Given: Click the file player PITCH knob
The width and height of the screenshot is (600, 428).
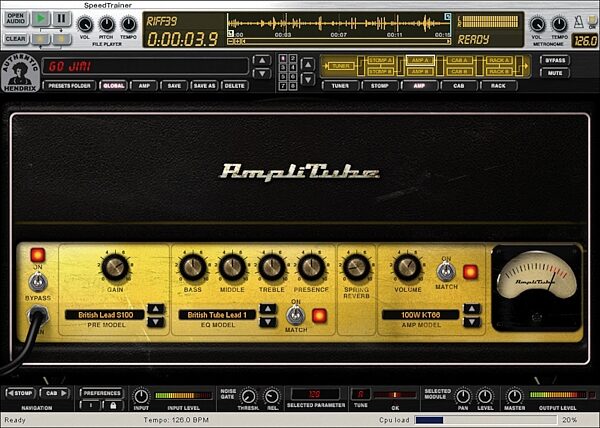Looking at the screenshot, I should click(x=106, y=25).
